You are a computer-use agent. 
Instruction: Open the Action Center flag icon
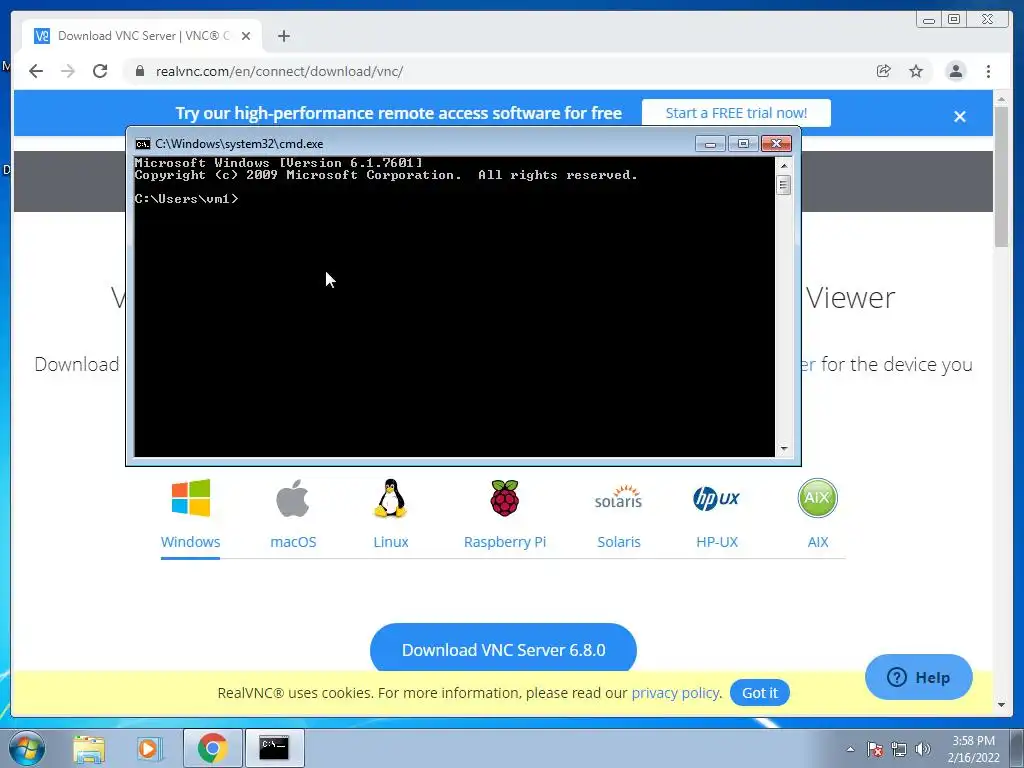pyautogui.click(x=875, y=749)
